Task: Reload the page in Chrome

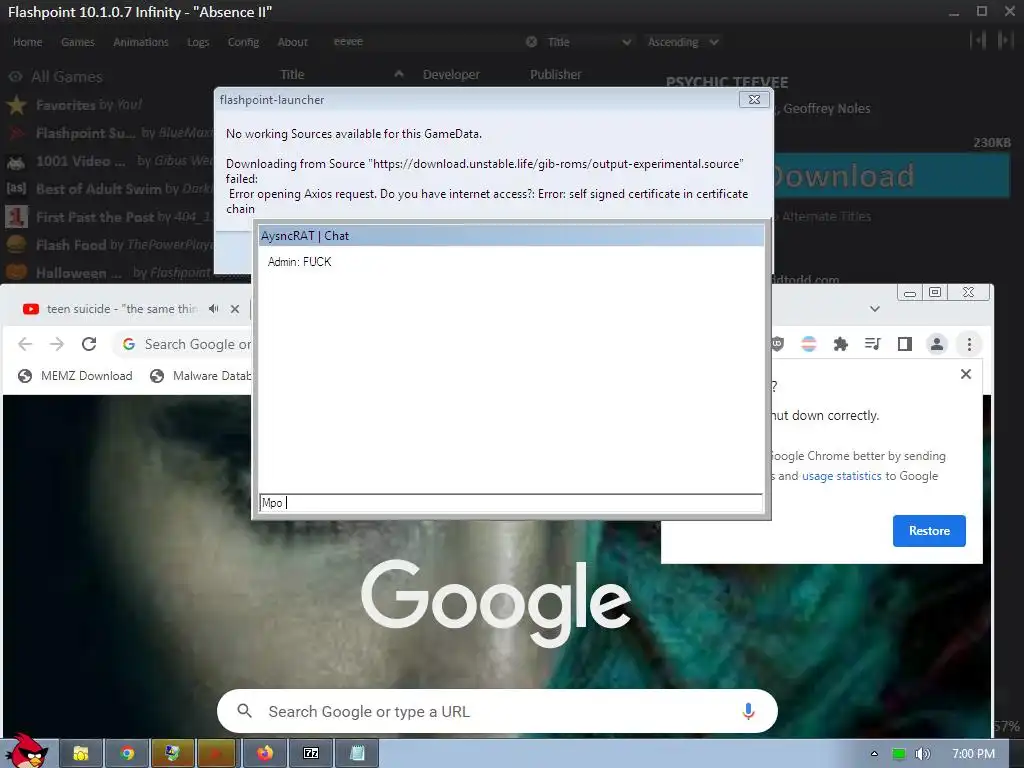Action: click(x=89, y=344)
